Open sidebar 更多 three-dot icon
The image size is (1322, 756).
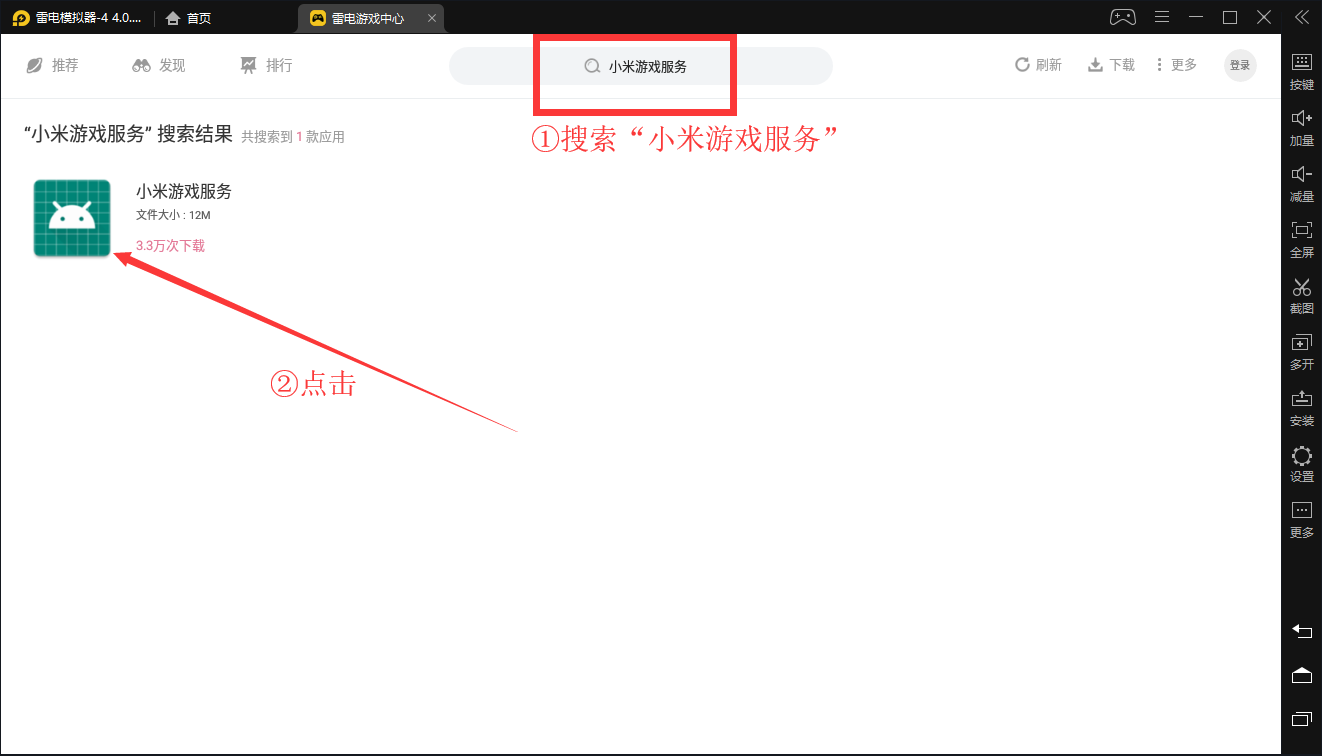click(1301, 519)
